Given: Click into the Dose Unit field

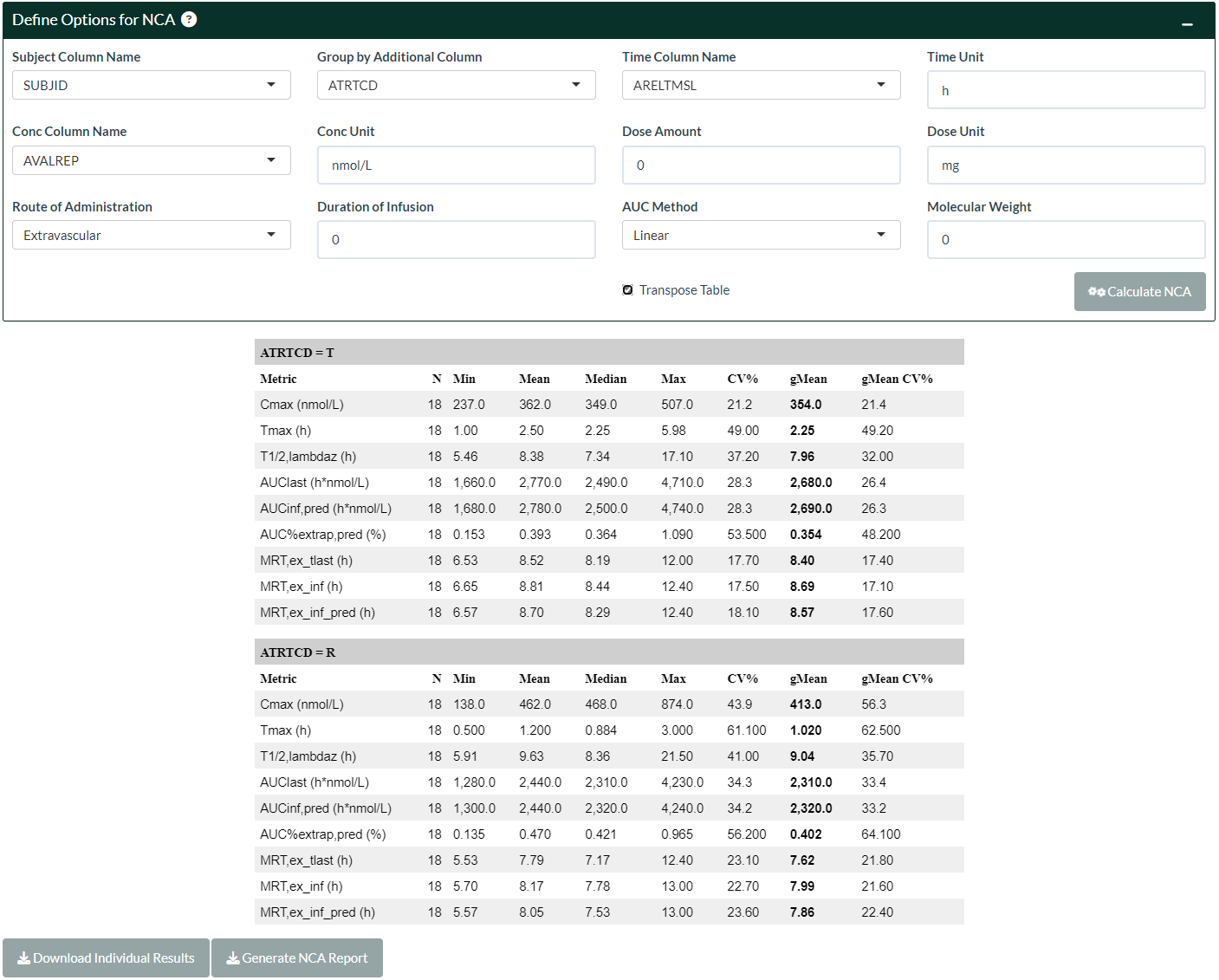Looking at the screenshot, I should (x=1066, y=165).
